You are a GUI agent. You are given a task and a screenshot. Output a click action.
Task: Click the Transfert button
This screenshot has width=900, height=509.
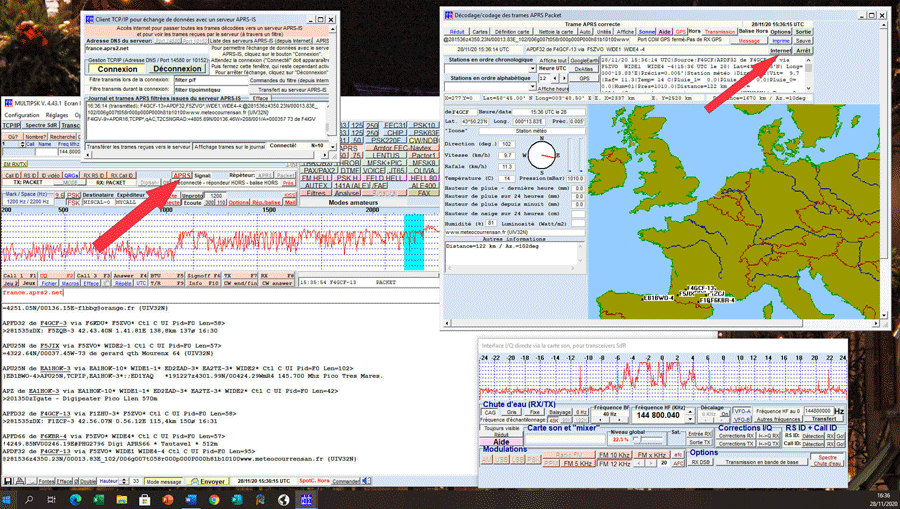824,419
